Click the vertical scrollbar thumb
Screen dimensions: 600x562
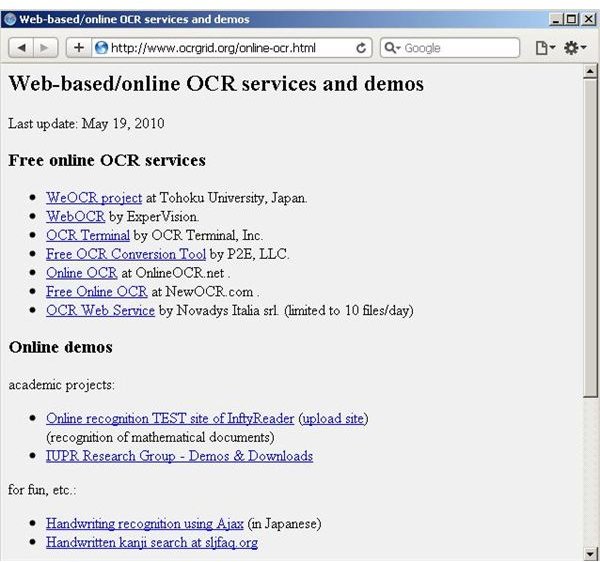tap(590, 238)
